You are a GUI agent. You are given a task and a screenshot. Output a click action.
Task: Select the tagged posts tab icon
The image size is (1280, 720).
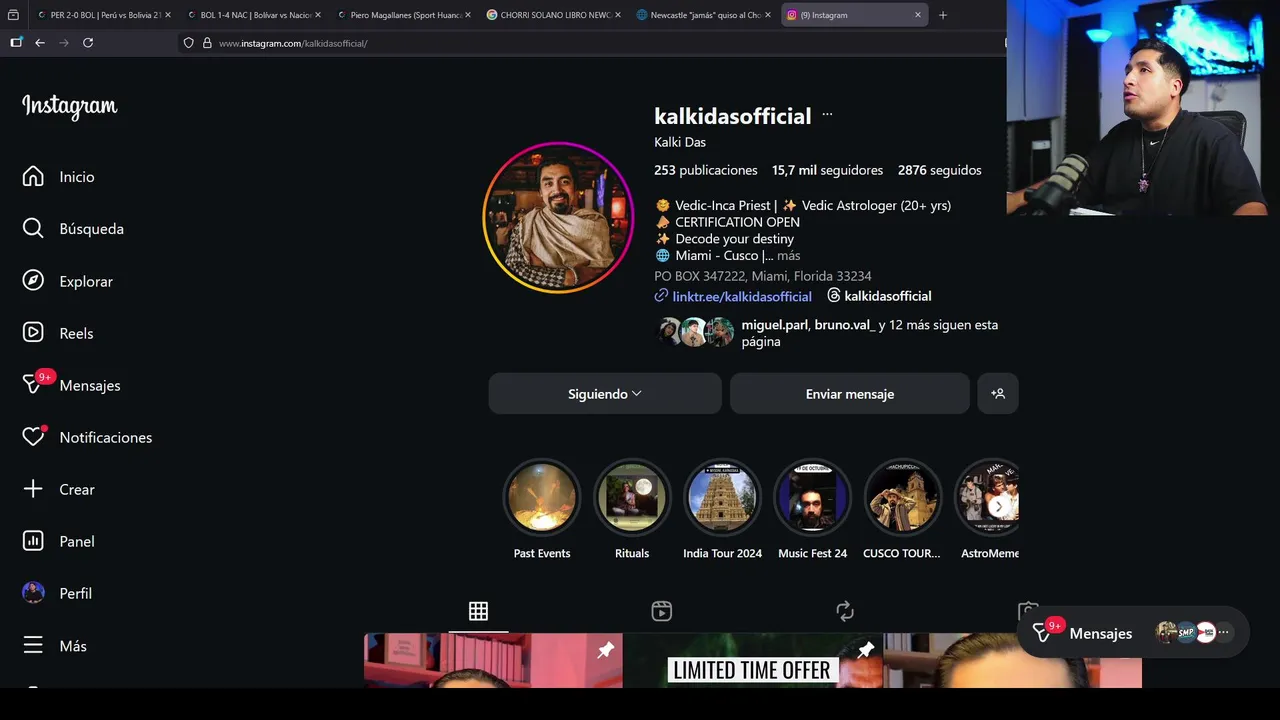tap(1028, 611)
